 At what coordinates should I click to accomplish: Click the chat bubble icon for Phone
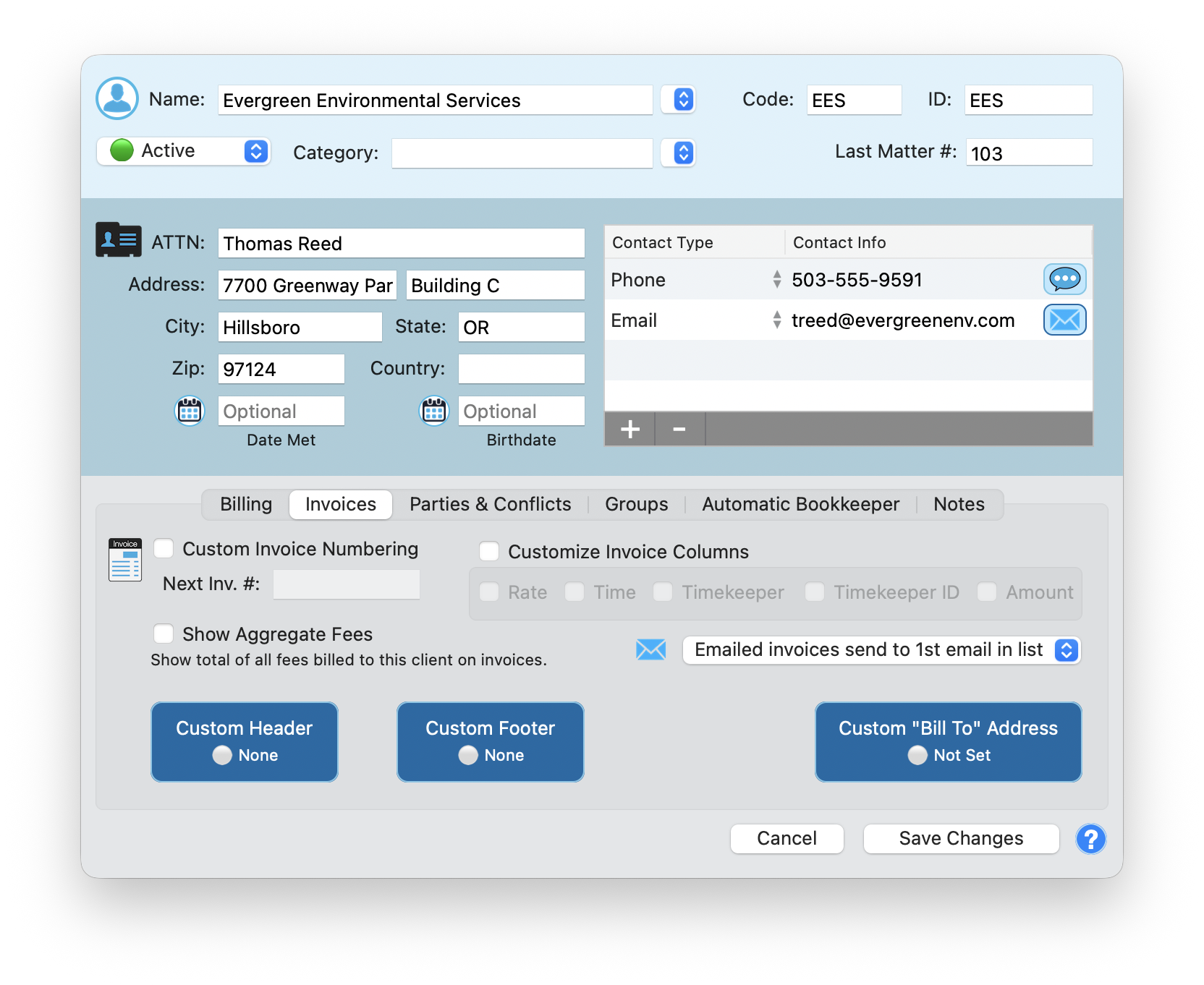coord(1064,279)
